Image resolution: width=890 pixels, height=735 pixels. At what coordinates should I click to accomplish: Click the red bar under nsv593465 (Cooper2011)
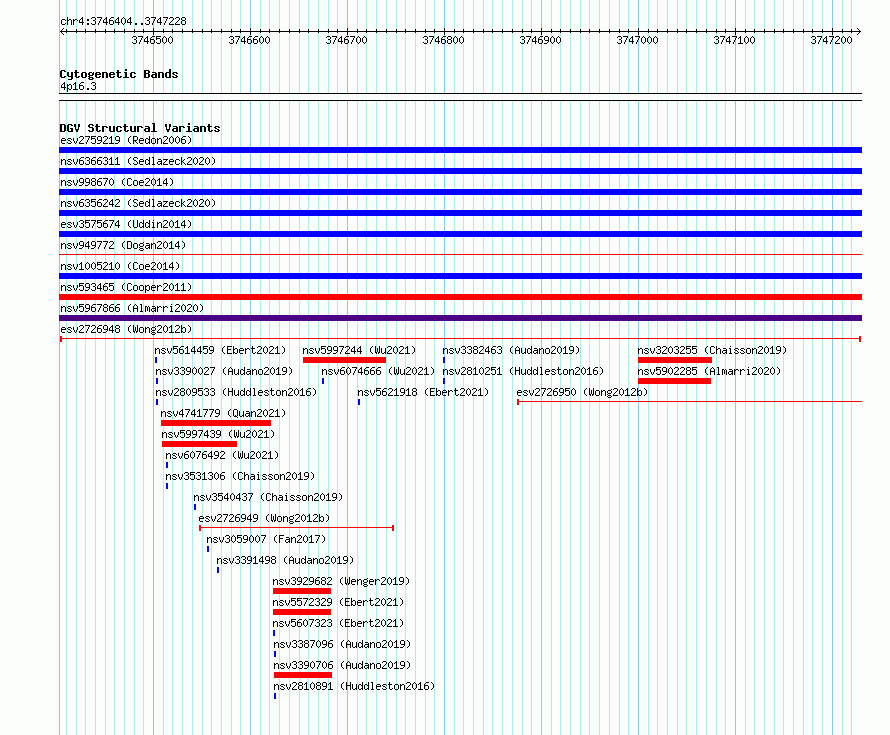click(460, 297)
